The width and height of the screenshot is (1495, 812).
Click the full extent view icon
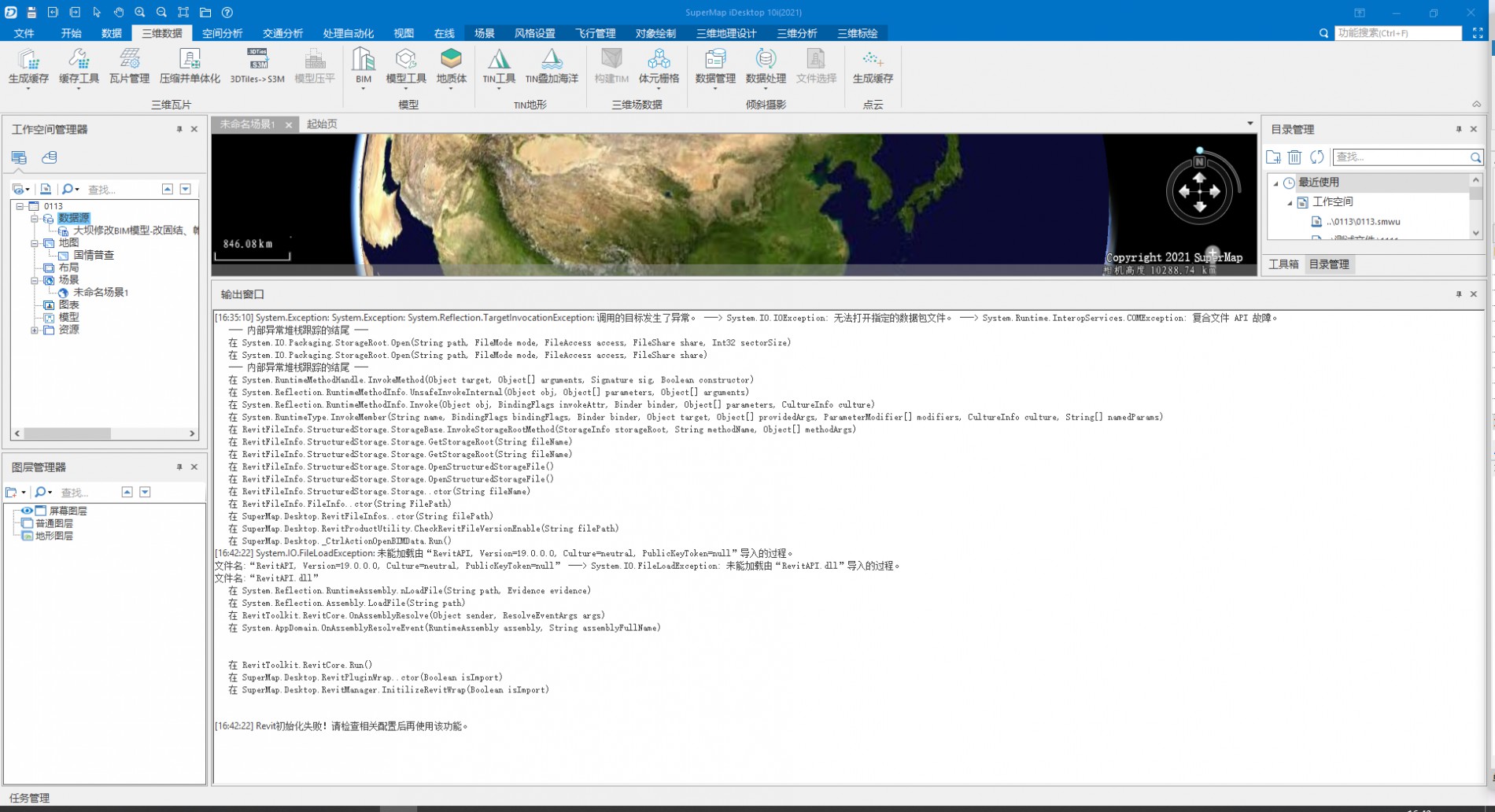pyautogui.click(x=183, y=13)
